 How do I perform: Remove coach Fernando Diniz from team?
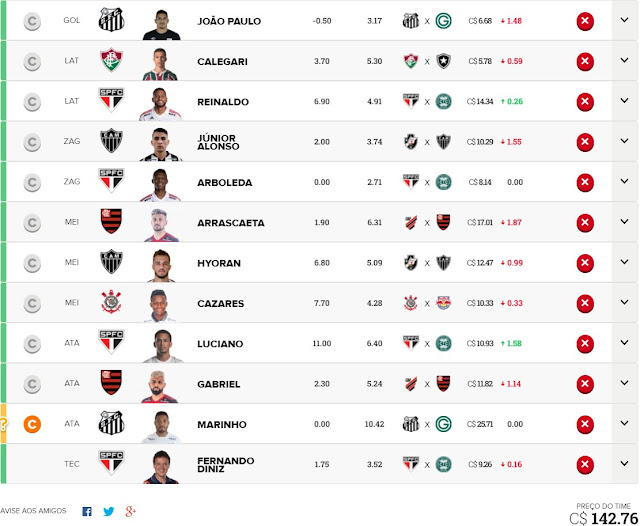(585, 464)
